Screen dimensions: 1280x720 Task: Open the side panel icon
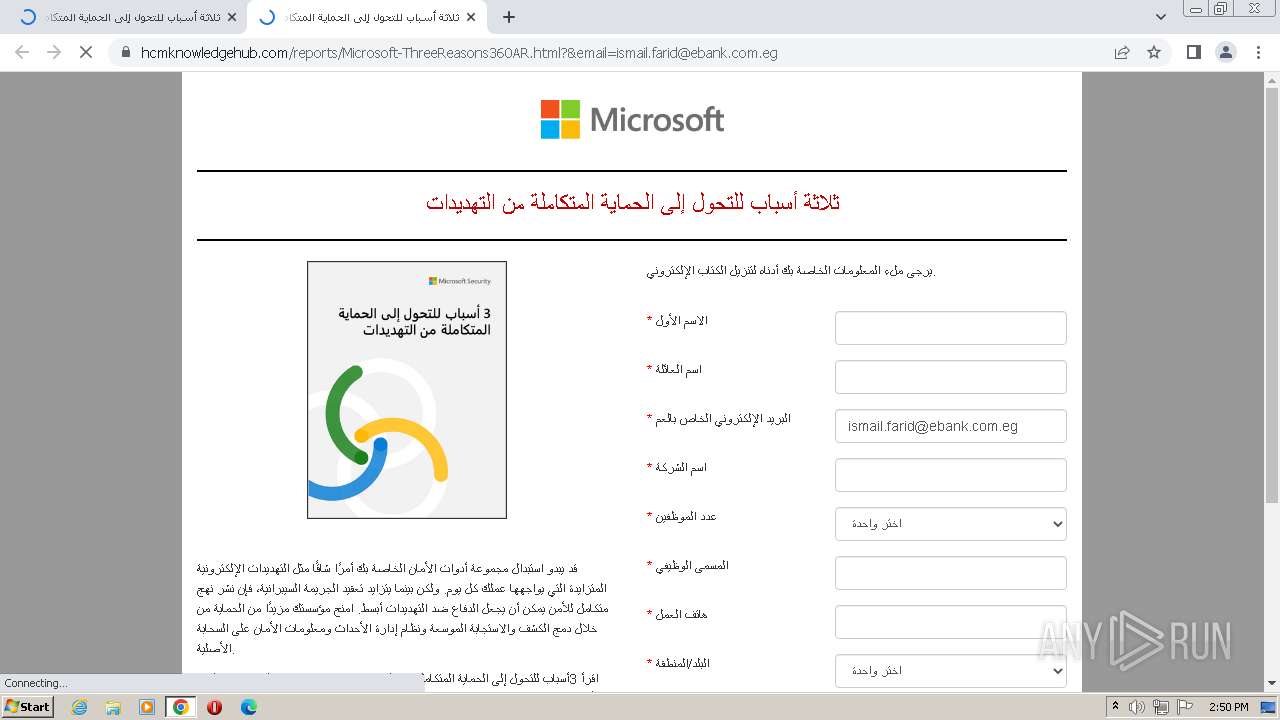(1193, 52)
